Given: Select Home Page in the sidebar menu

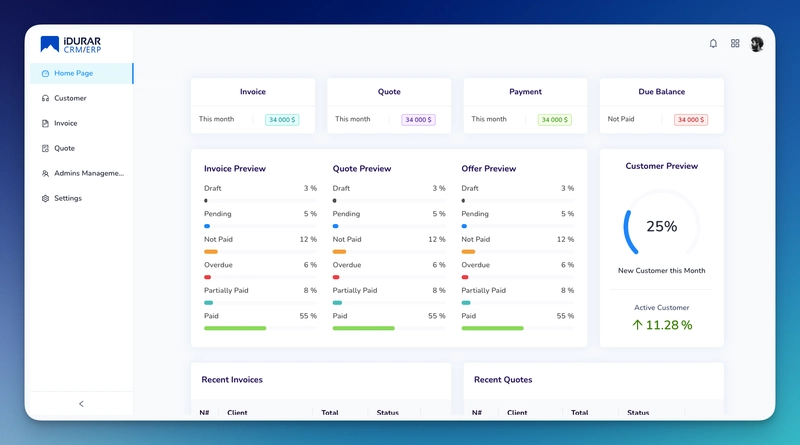Looking at the screenshot, I should point(73,73).
